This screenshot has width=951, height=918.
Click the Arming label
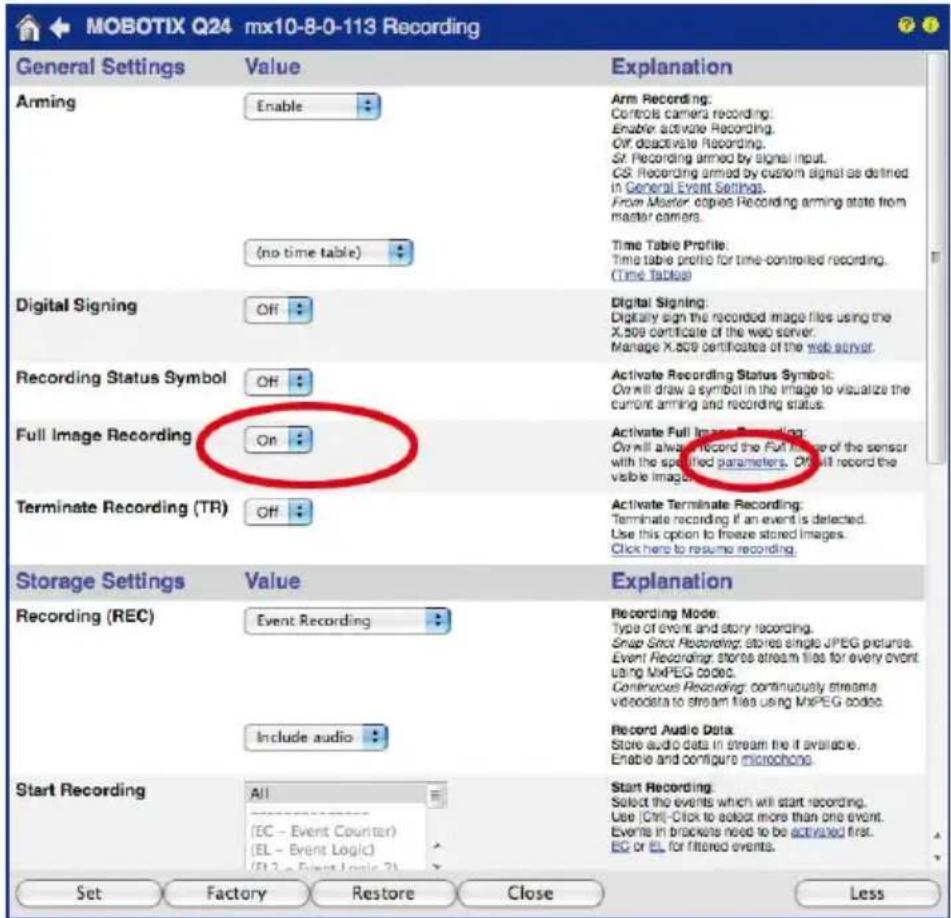tap(46, 101)
